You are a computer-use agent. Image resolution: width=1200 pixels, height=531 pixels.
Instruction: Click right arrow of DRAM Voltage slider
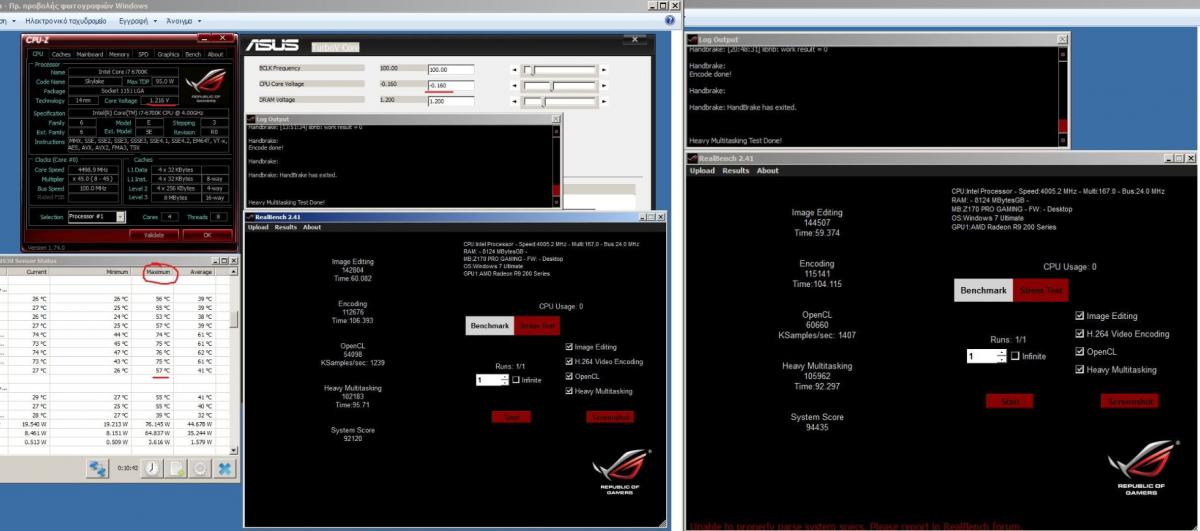pyautogui.click(x=603, y=102)
